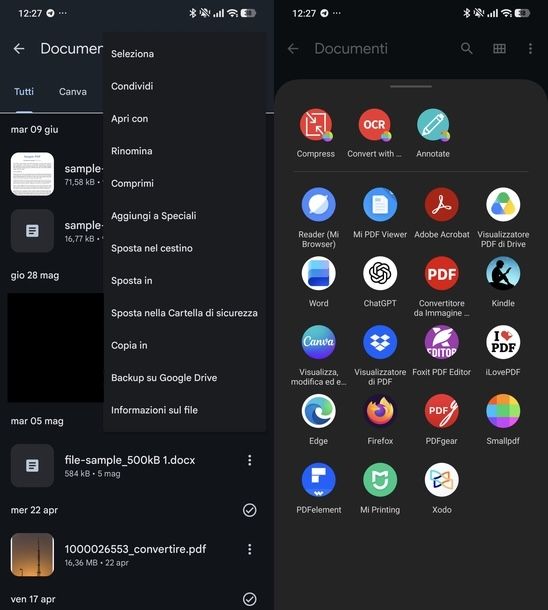
Task: Tap the left screen Wi-Fi status icon
Action: (232, 13)
